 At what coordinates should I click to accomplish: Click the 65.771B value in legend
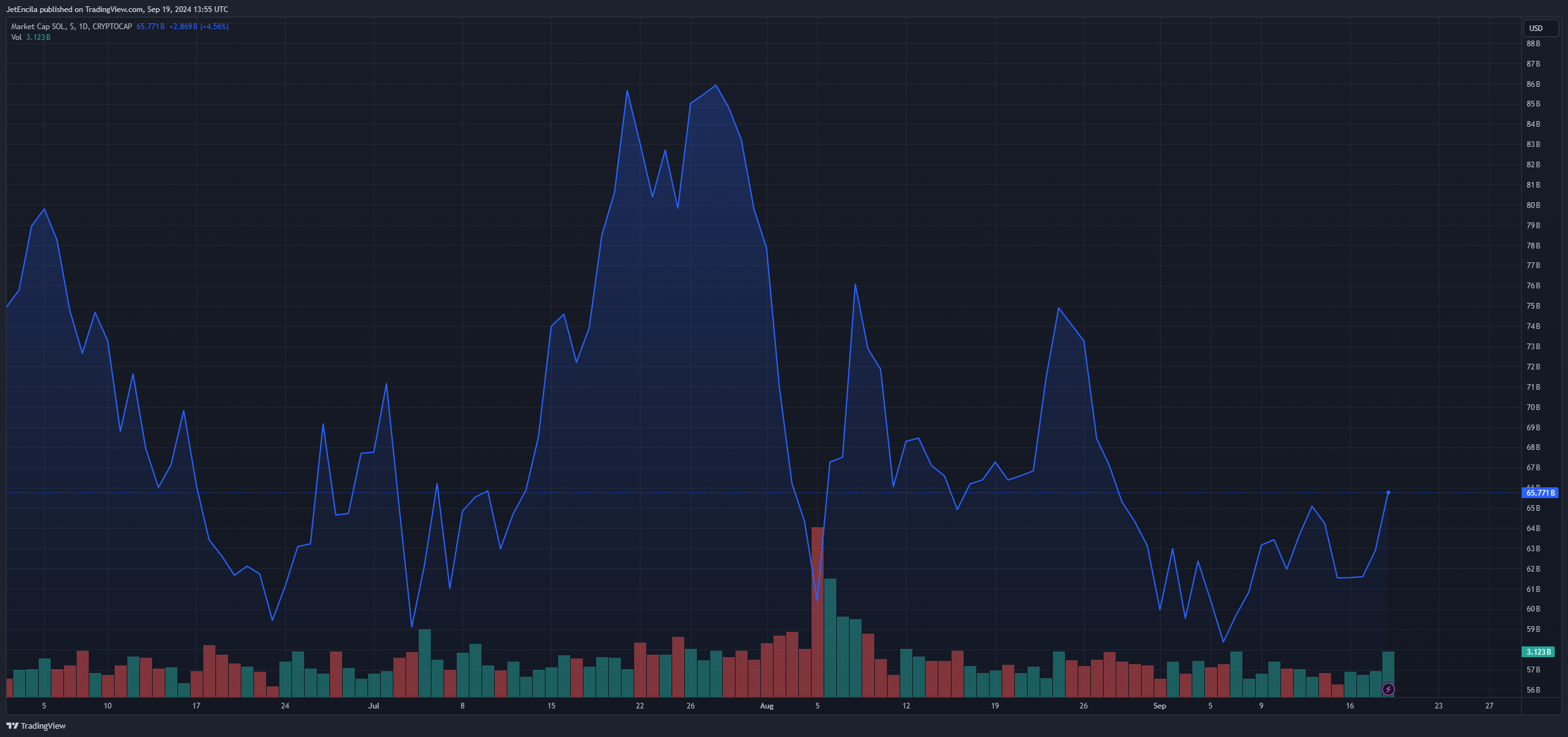point(150,27)
